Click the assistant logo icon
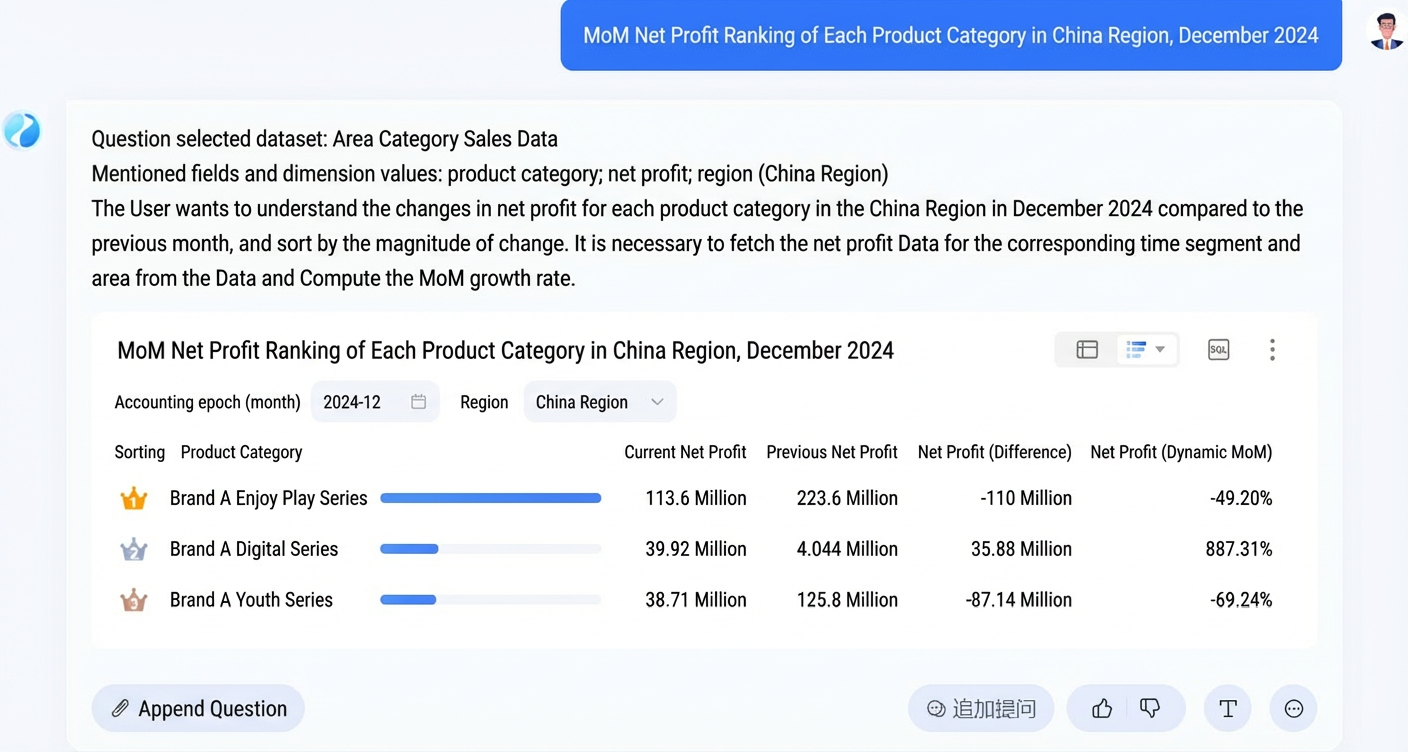 pos(22,130)
